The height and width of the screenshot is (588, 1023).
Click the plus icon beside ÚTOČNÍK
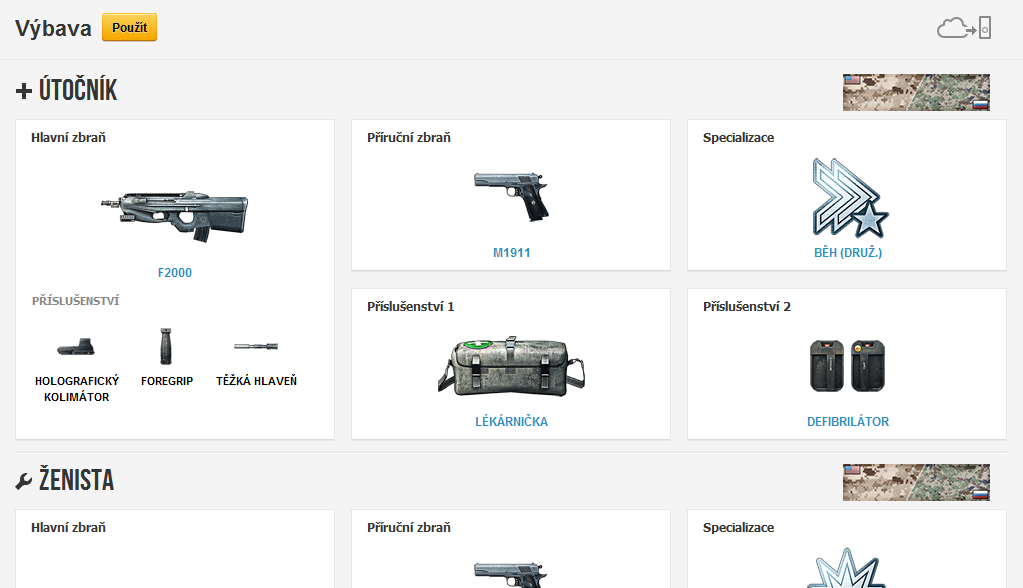pyautogui.click(x=23, y=91)
